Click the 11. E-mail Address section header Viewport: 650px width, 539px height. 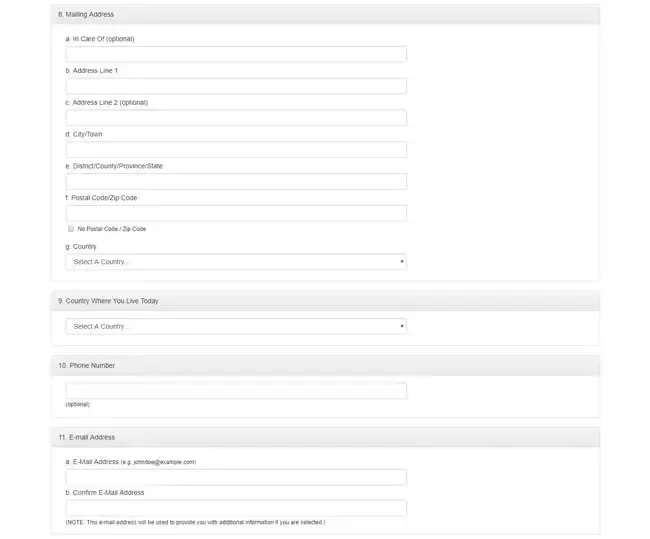point(325,437)
